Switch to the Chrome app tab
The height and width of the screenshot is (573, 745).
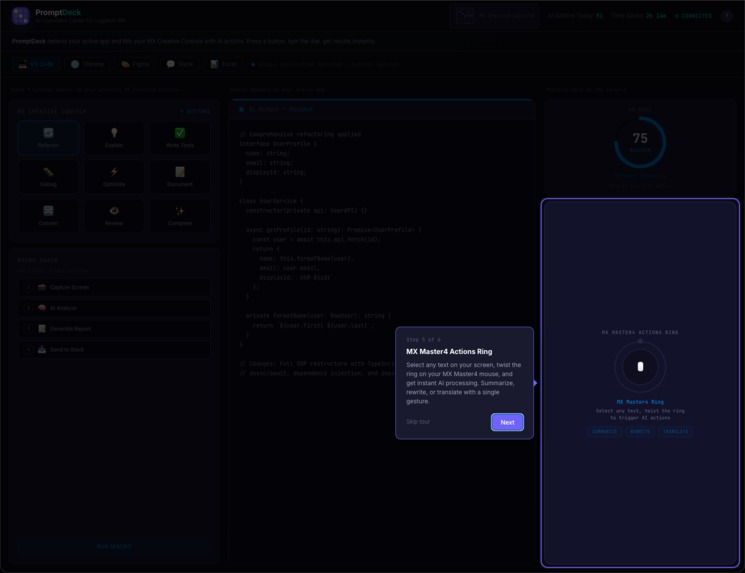coord(87,64)
